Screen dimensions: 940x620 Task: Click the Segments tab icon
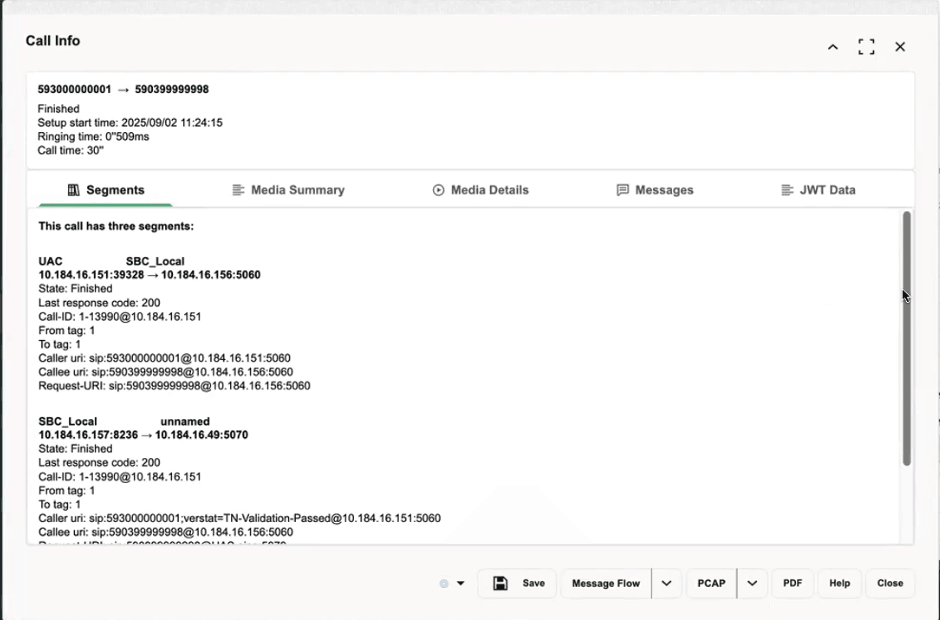coord(73,190)
